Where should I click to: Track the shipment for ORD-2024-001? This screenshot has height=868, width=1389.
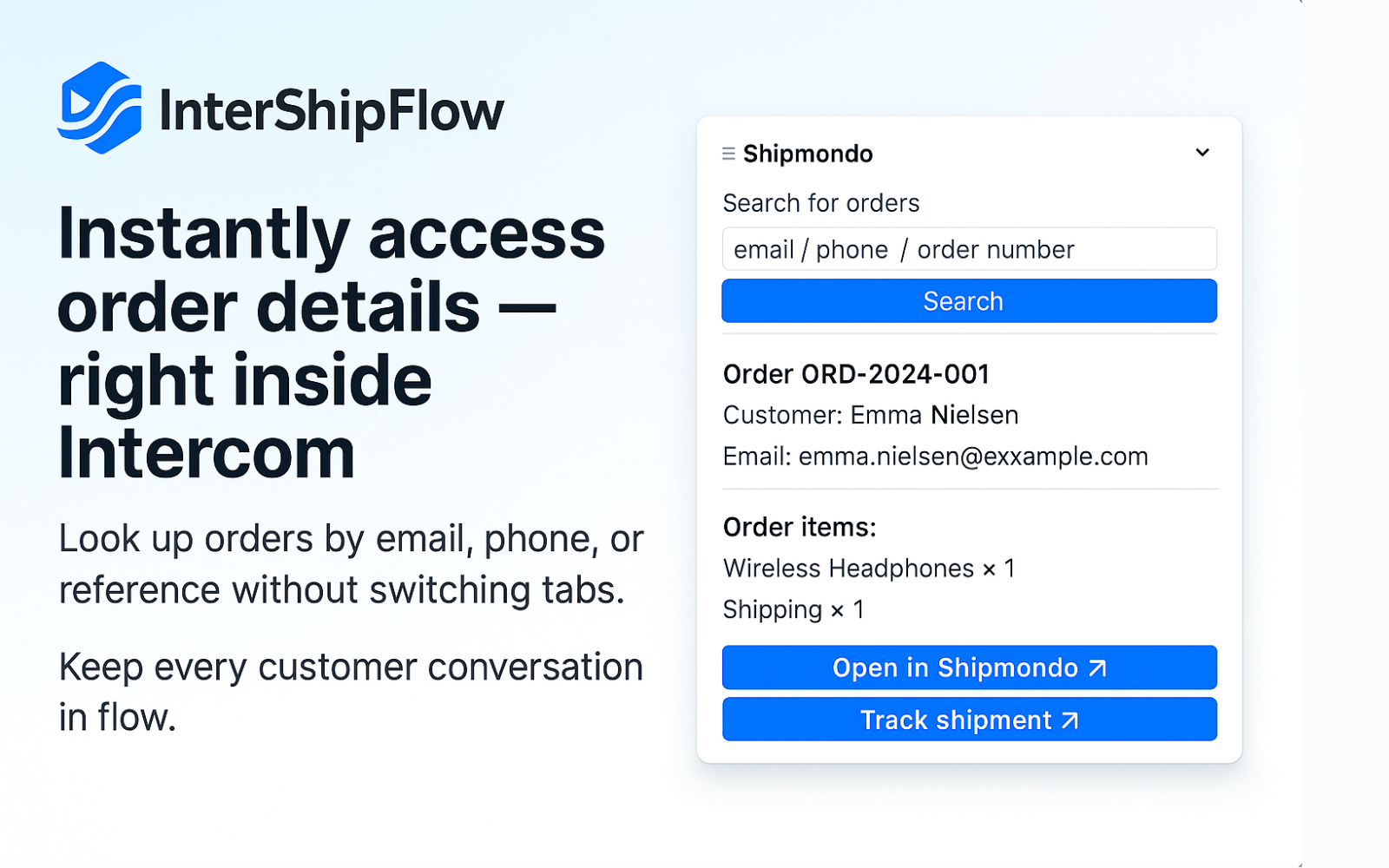click(x=969, y=720)
